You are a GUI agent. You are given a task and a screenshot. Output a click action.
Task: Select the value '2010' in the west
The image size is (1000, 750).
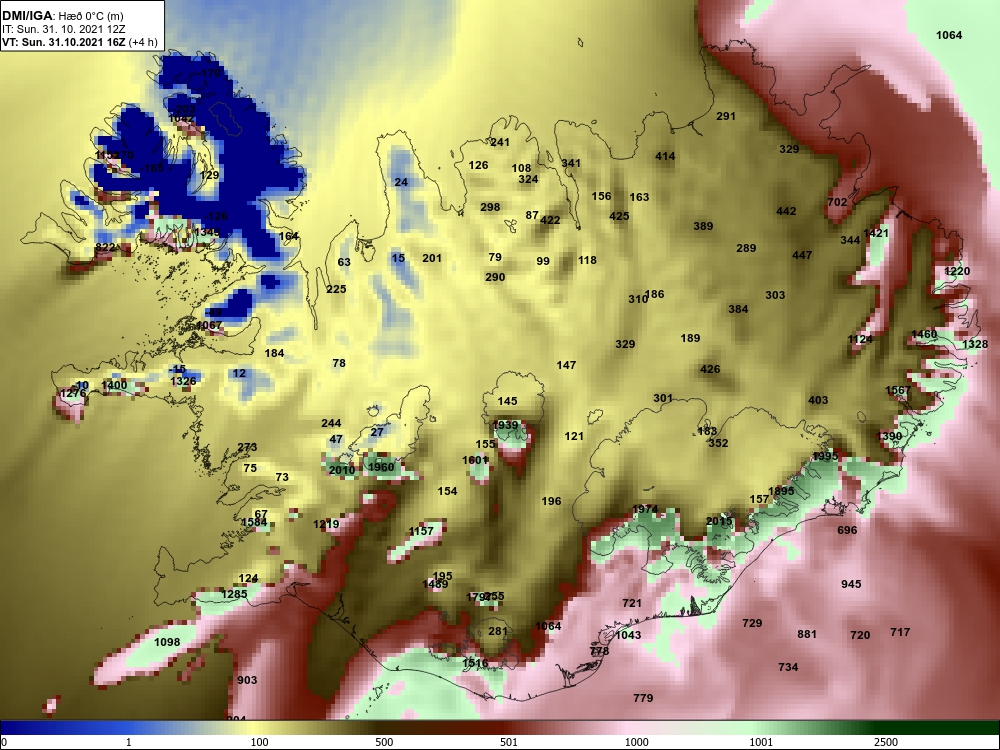(342, 470)
